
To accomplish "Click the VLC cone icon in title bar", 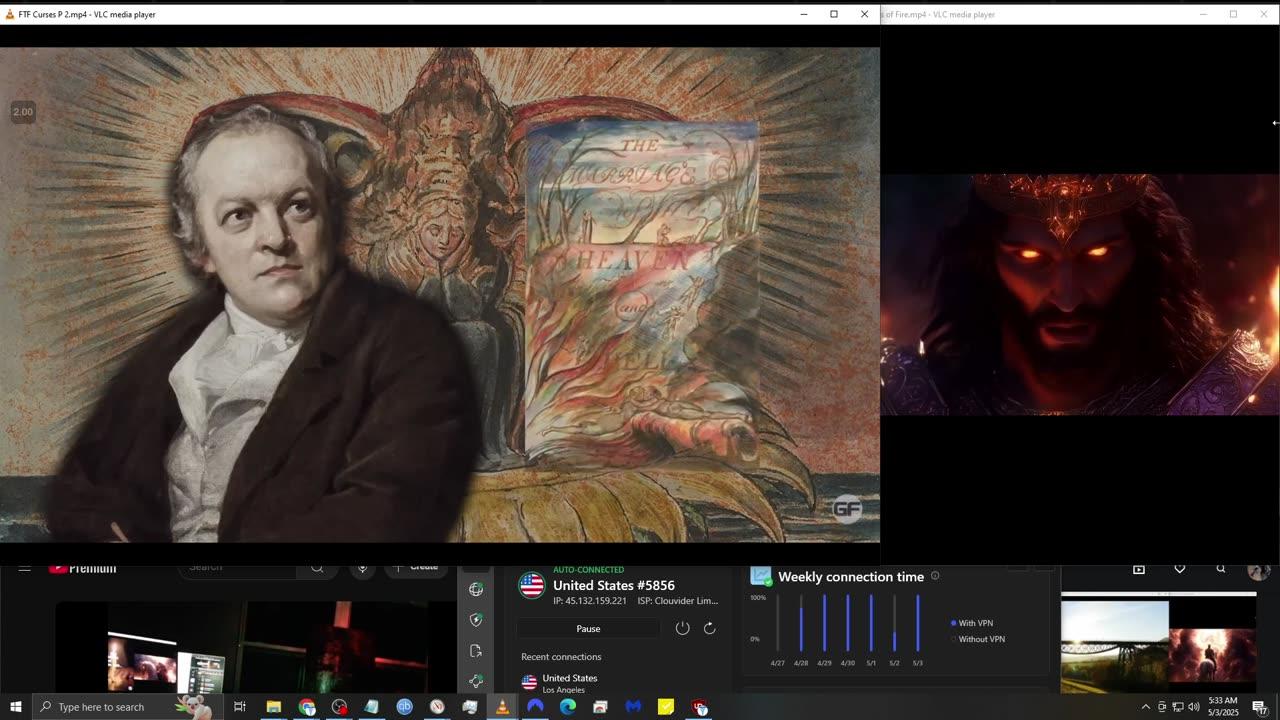I will (x=10, y=14).
